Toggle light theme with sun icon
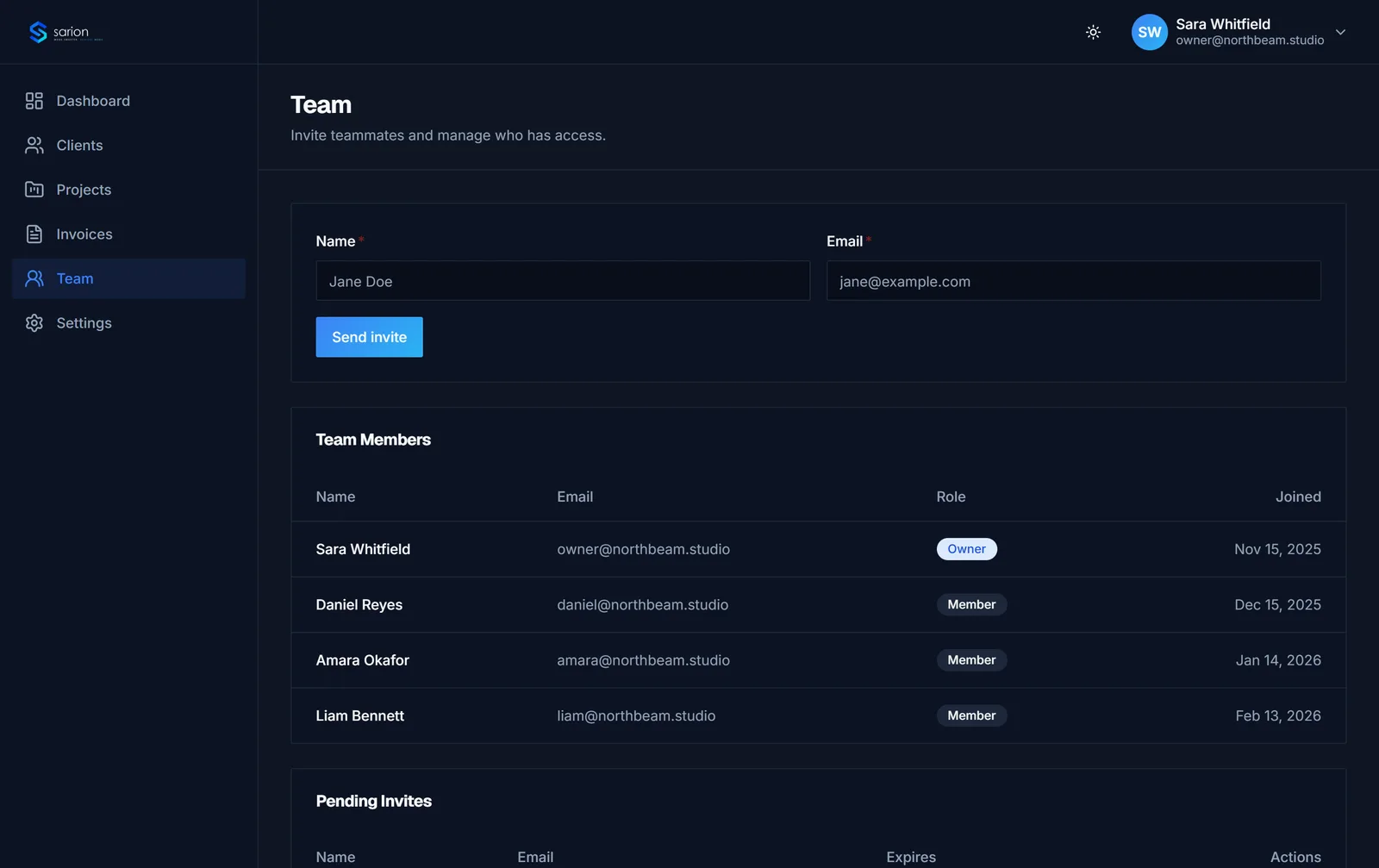The width and height of the screenshot is (1379, 868). click(1093, 32)
